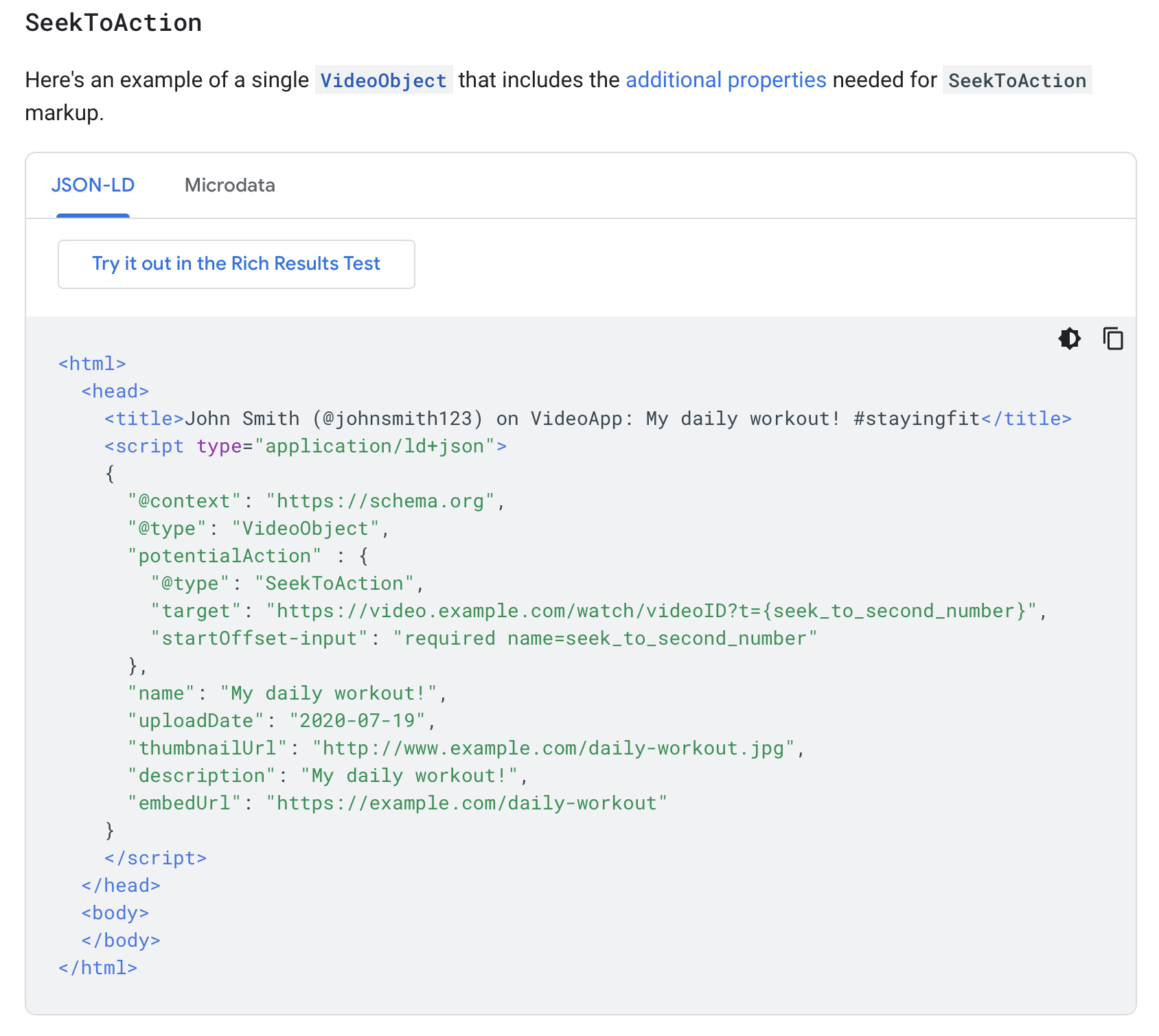Image resolution: width=1159 pixels, height=1036 pixels.
Task: Switch to the Microdata tab
Action: pyautogui.click(x=229, y=185)
